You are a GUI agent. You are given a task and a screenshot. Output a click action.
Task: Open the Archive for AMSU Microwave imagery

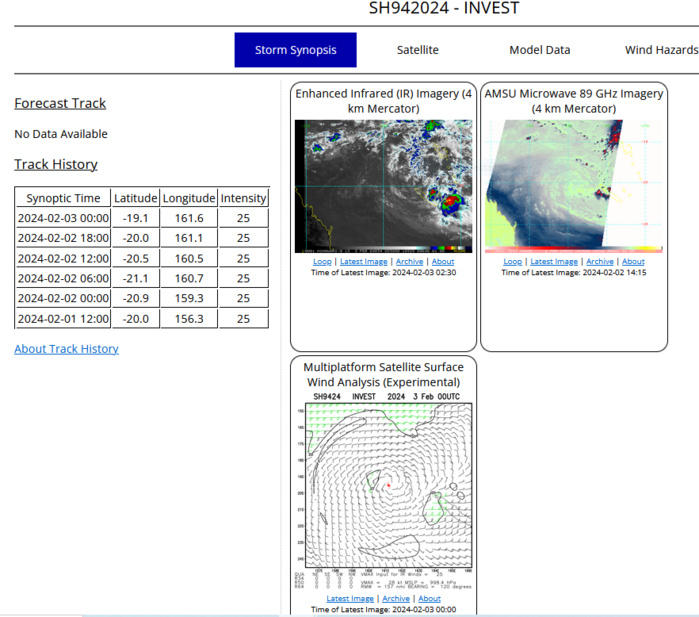[x=600, y=262]
